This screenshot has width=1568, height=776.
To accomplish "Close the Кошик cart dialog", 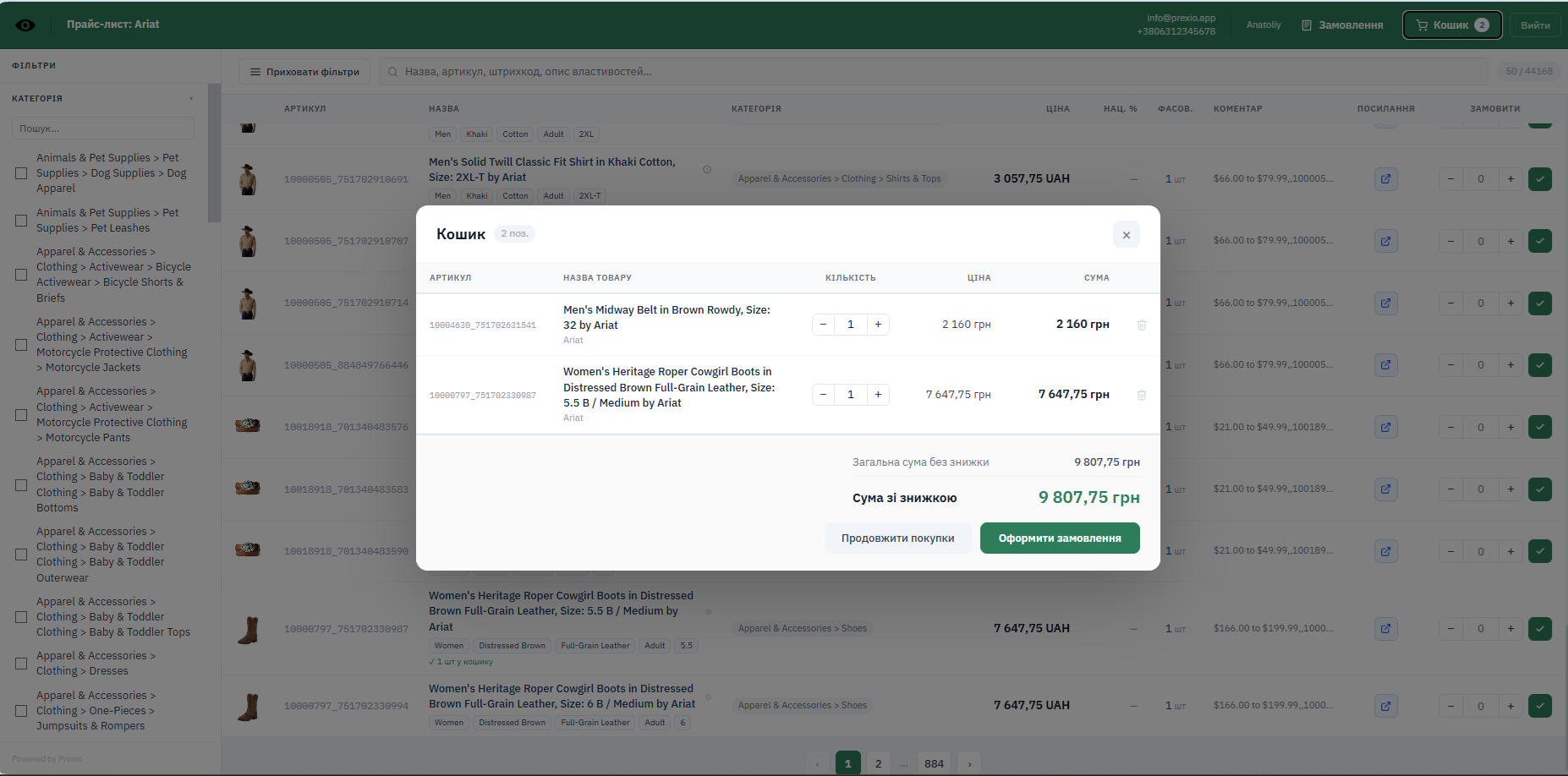I will (1127, 235).
